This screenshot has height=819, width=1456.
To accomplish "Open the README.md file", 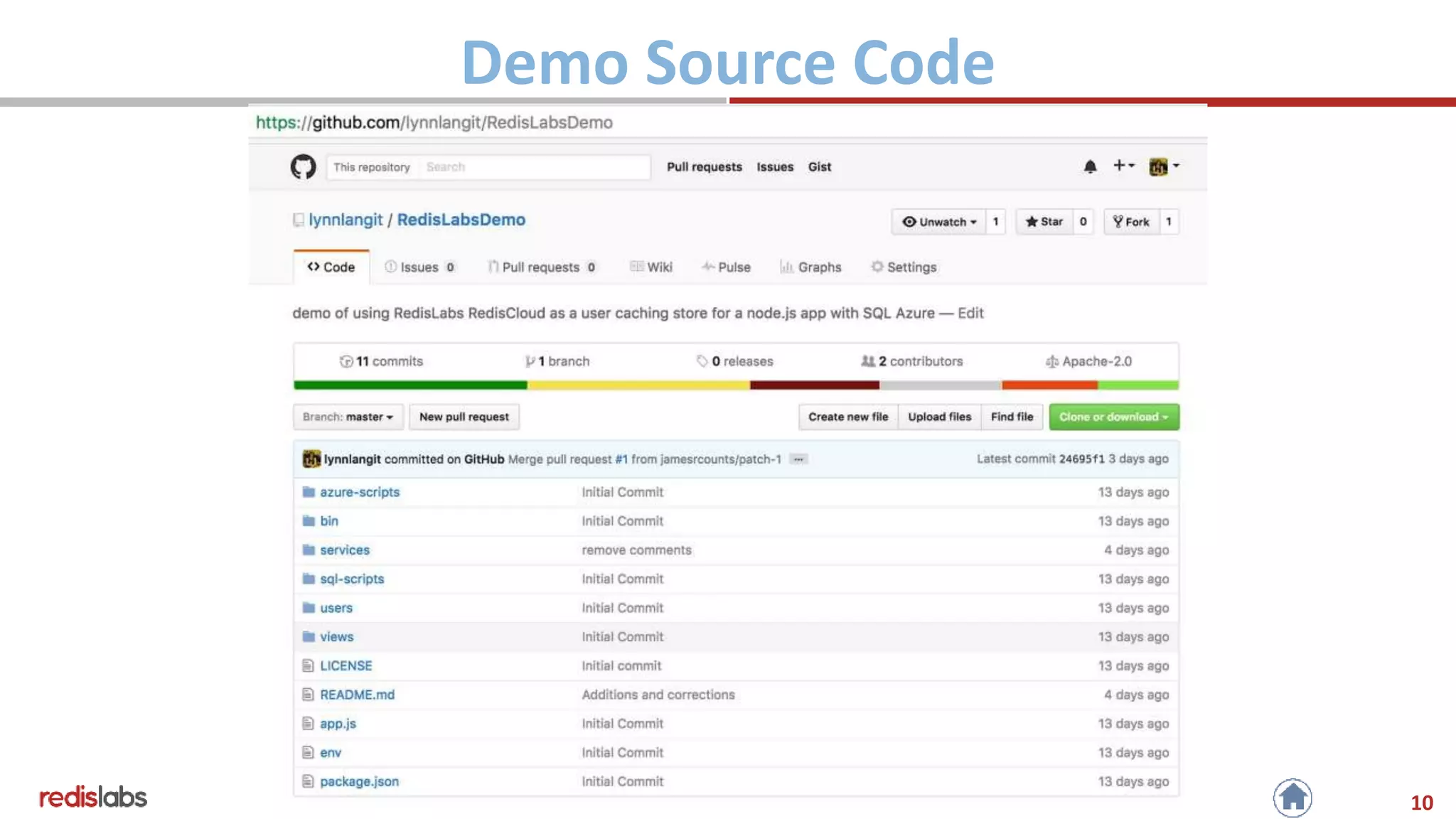I will tap(357, 695).
